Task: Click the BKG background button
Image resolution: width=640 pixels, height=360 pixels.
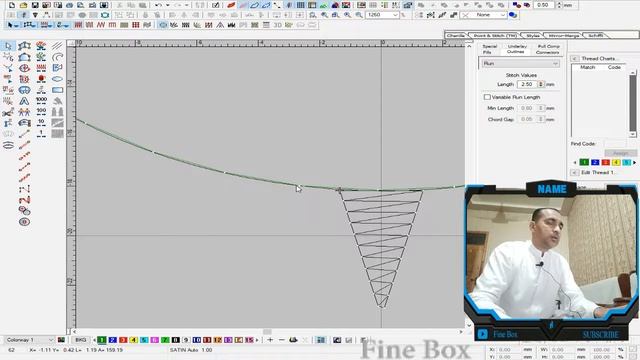Action: (80, 340)
